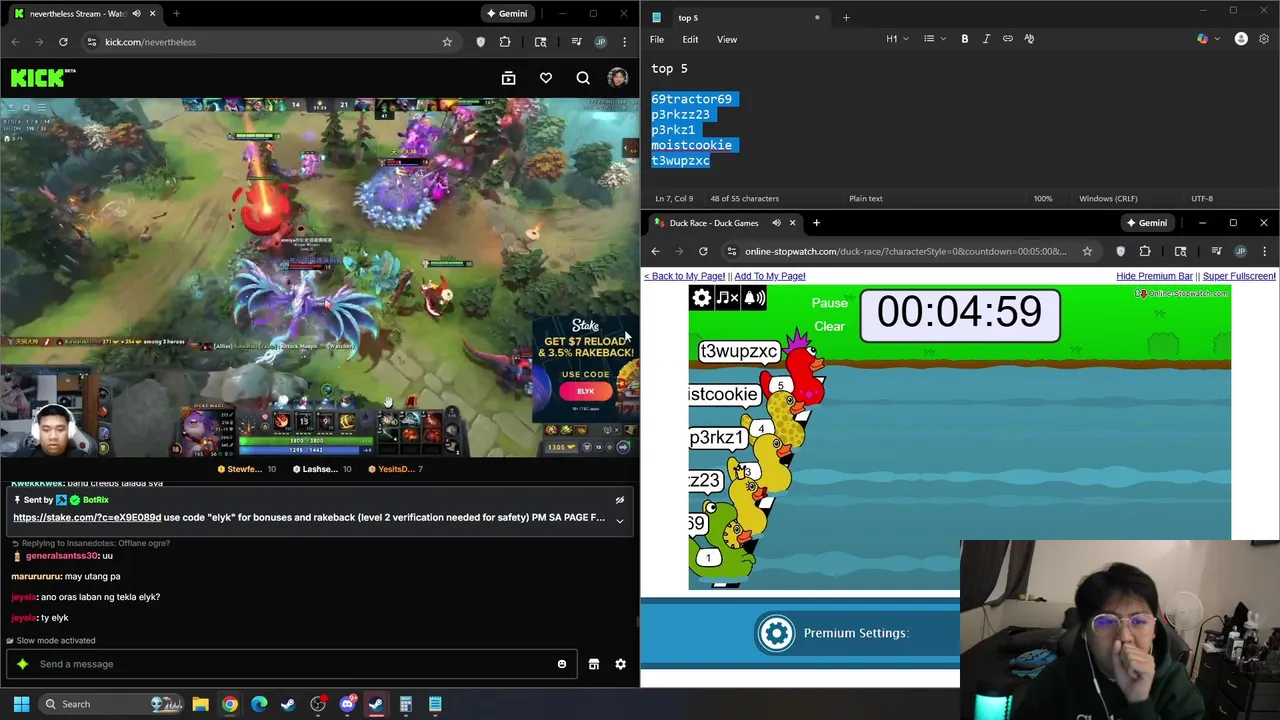Clear the duck race timer
The width and height of the screenshot is (1280, 720).
pos(829,326)
